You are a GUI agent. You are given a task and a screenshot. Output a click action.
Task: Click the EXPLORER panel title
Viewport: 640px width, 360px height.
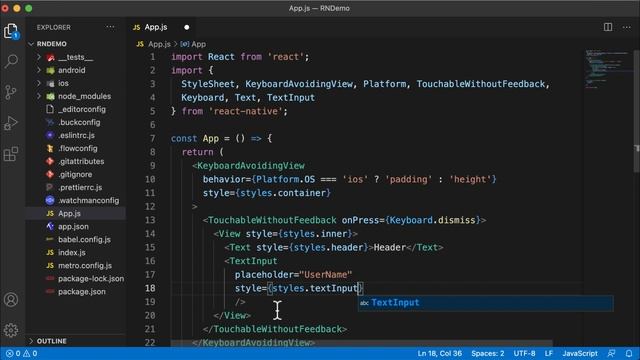(x=53, y=27)
